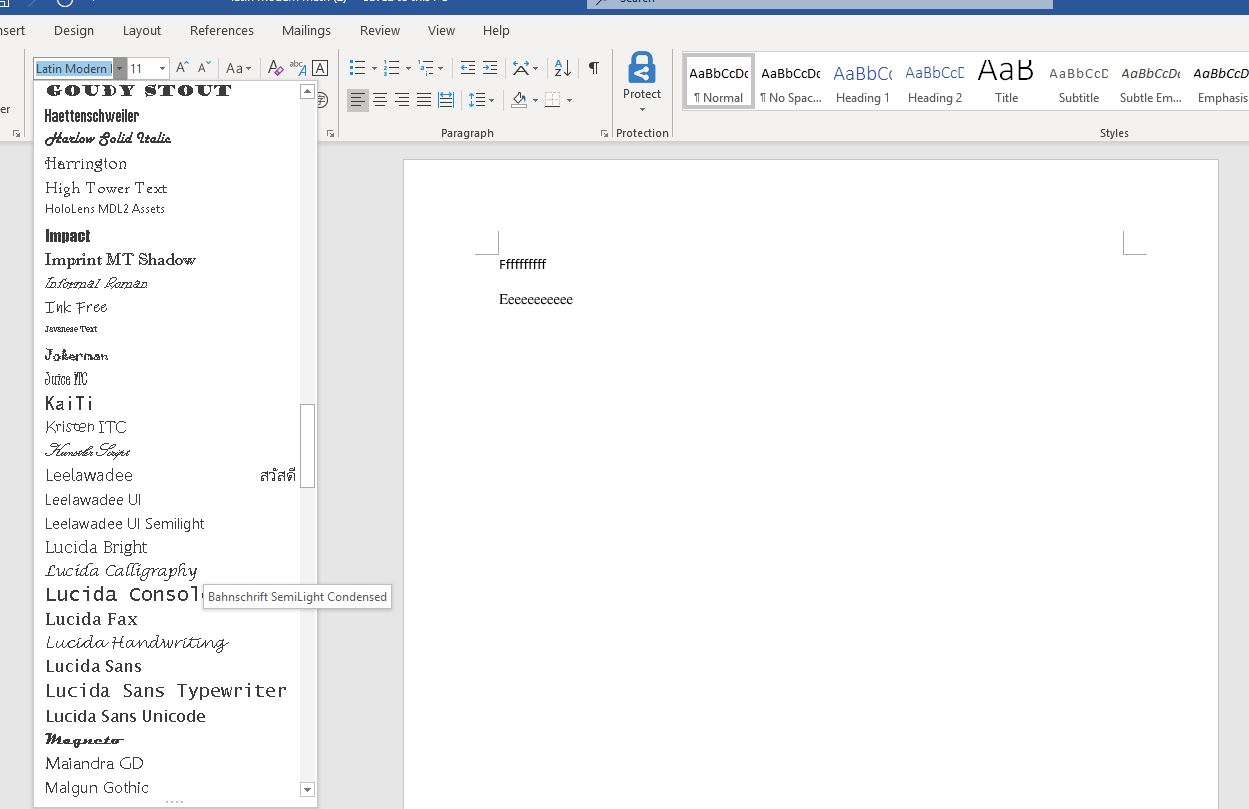Switch to the References tab
Image resolution: width=1249 pixels, height=809 pixels.
coord(222,31)
